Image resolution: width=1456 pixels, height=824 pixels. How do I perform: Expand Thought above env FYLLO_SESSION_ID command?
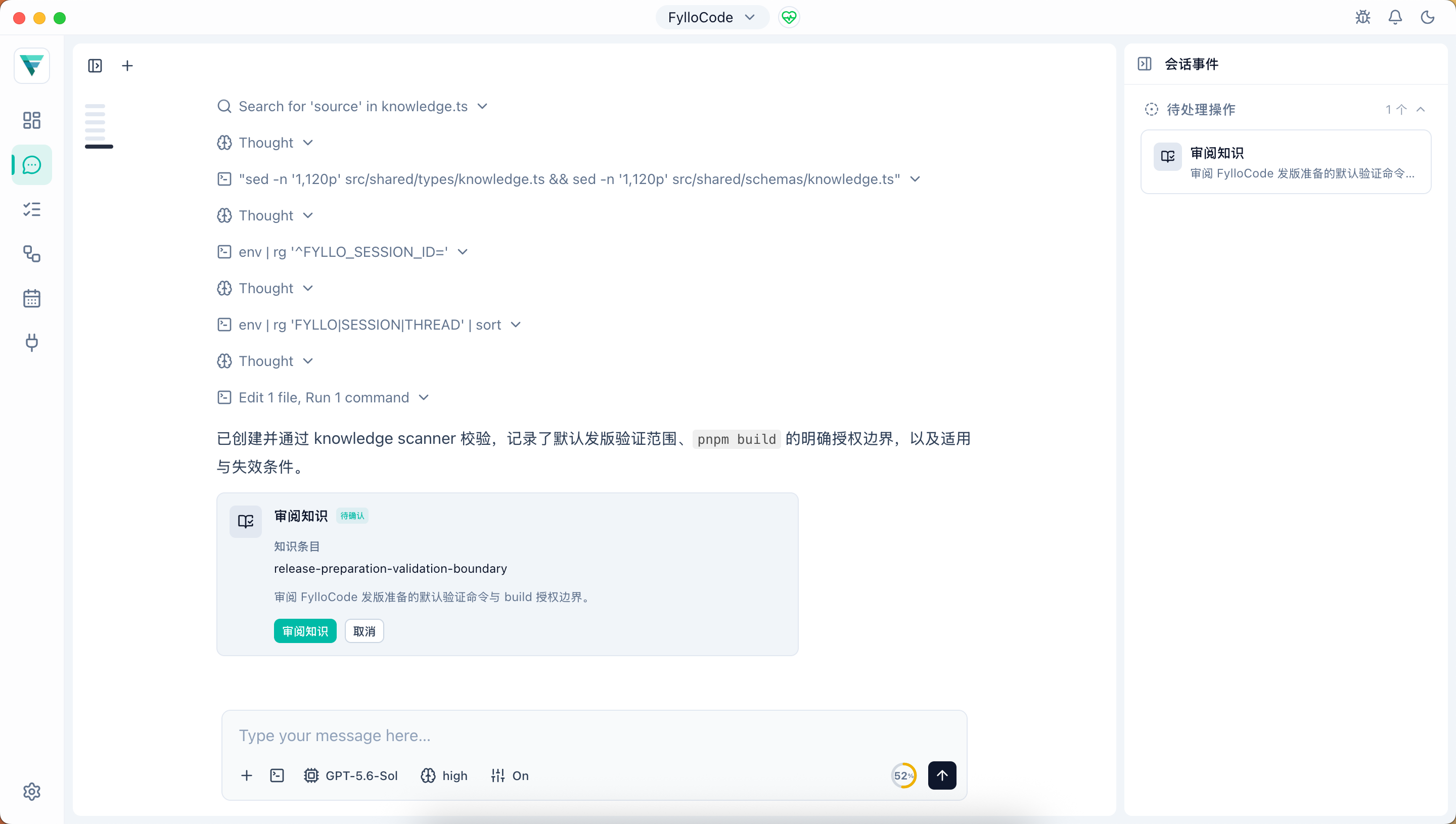[x=265, y=216]
